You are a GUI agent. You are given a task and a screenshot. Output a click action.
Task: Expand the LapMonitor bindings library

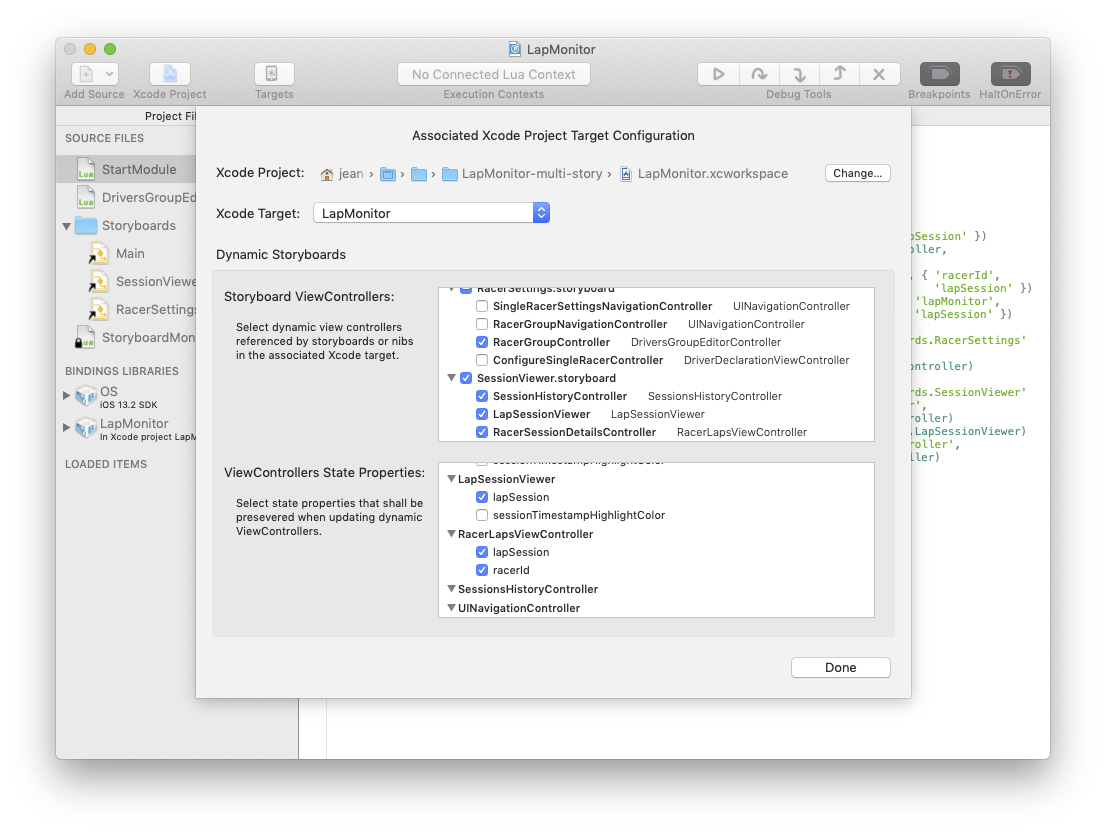[x=66, y=427]
